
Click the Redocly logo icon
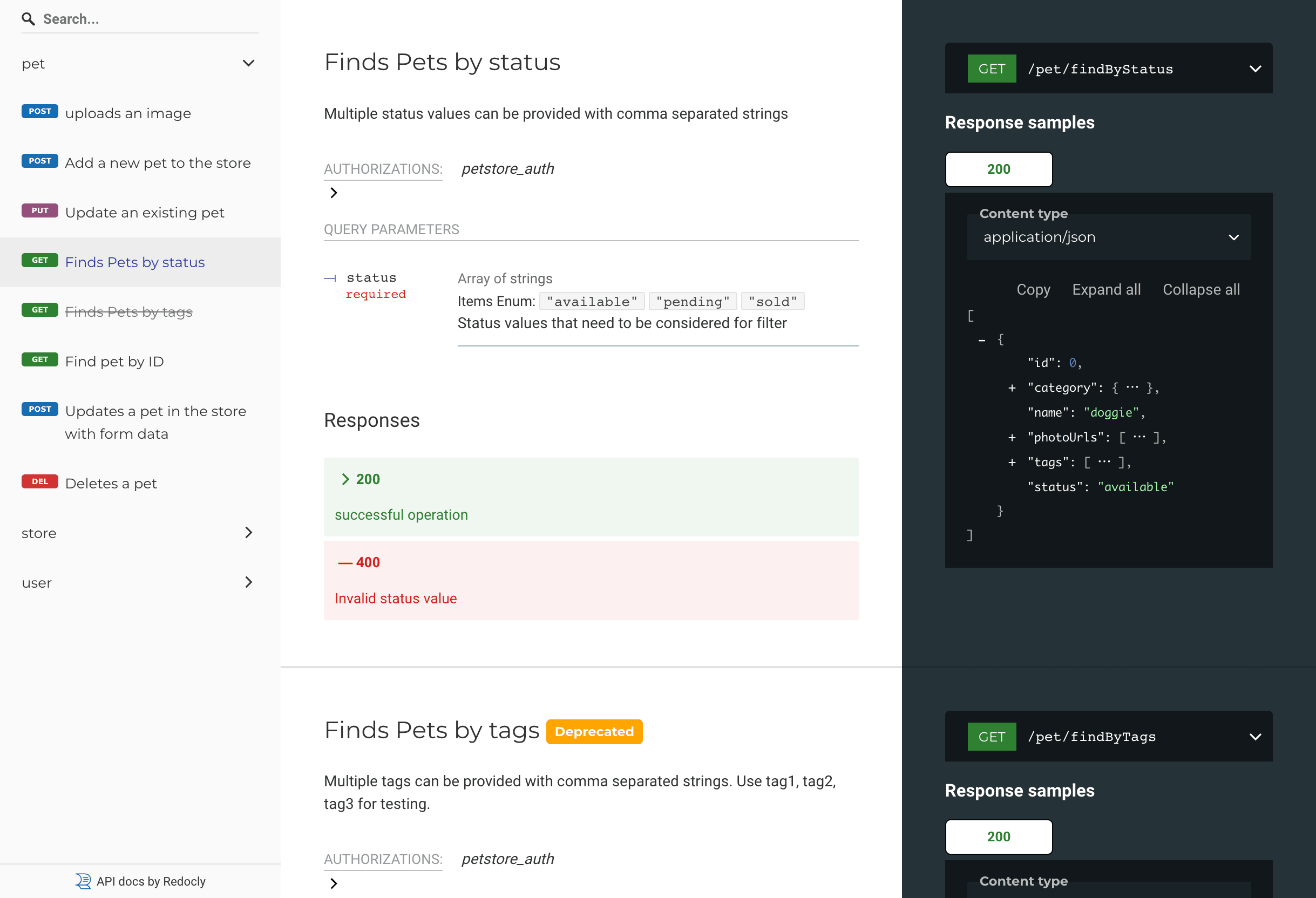point(83,881)
